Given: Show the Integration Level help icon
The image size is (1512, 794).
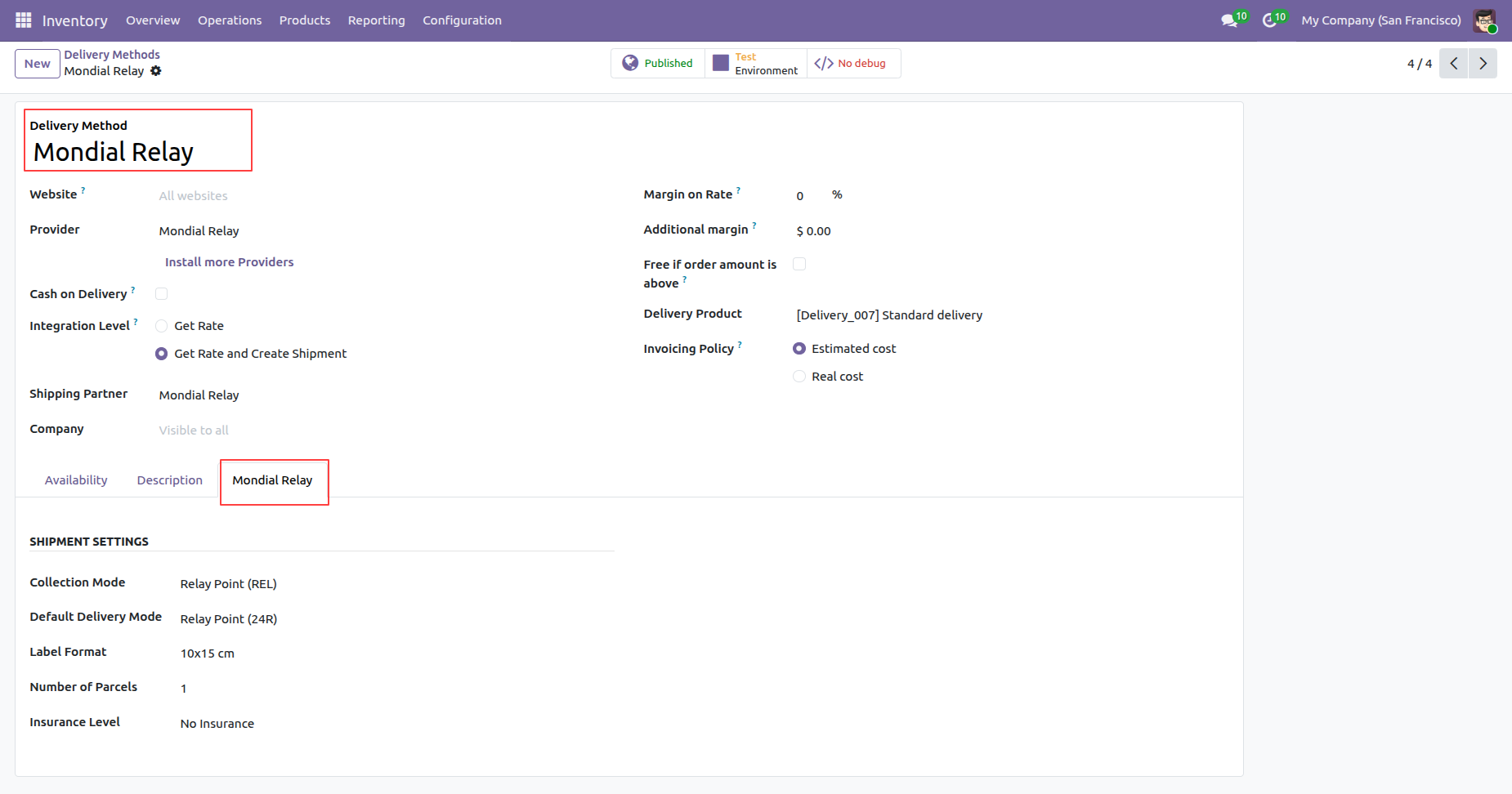Looking at the screenshot, I should coord(136,322).
